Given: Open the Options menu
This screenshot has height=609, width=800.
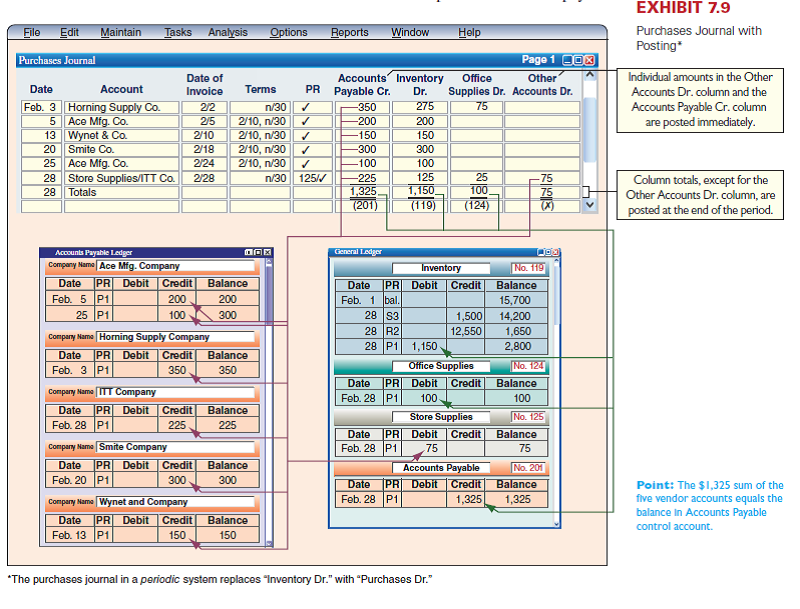Looking at the screenshot, I should [288, 32].
